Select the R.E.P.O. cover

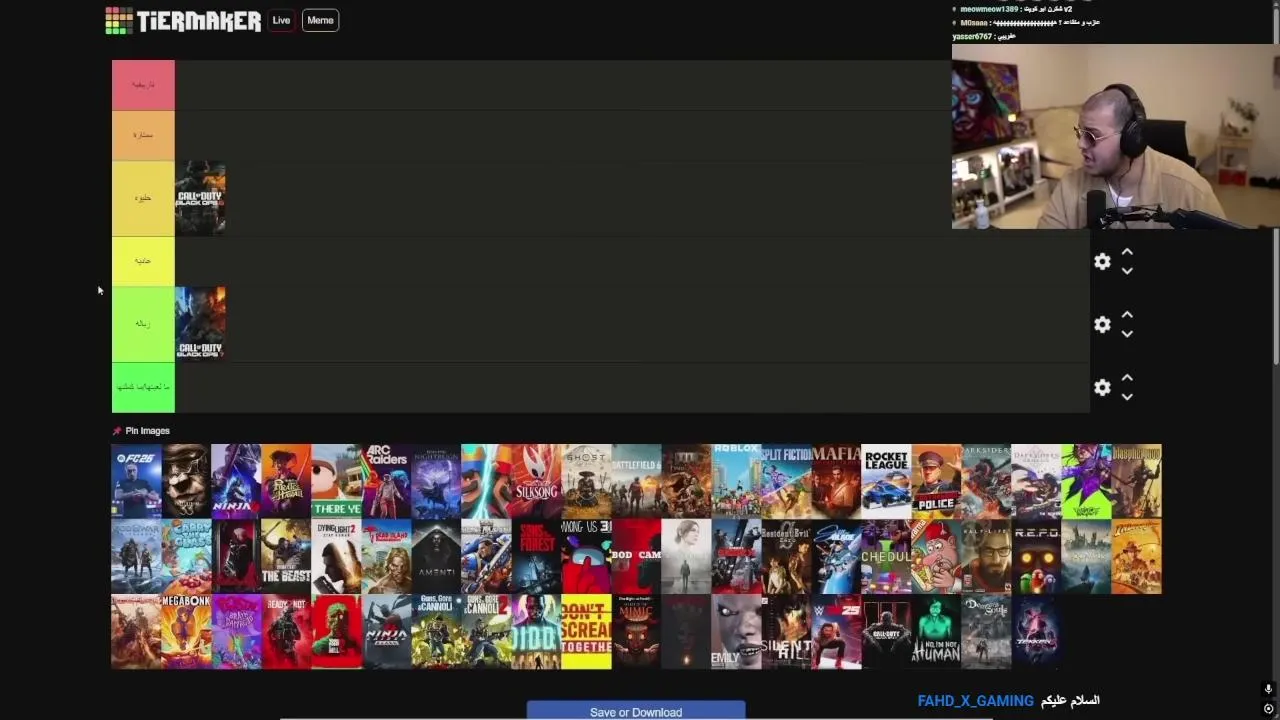point(1036,556)
